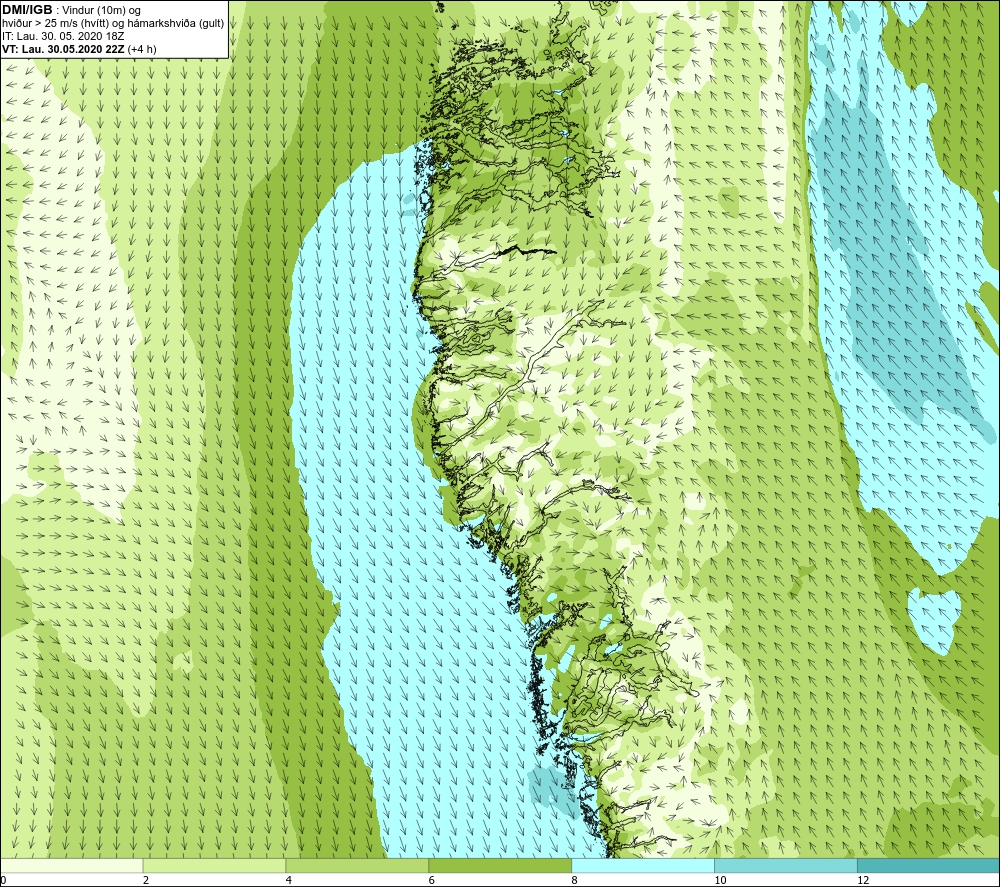Select the 6–8 m/s dark green band
The width and height of the screenshot is (1000, 887).
500,865
